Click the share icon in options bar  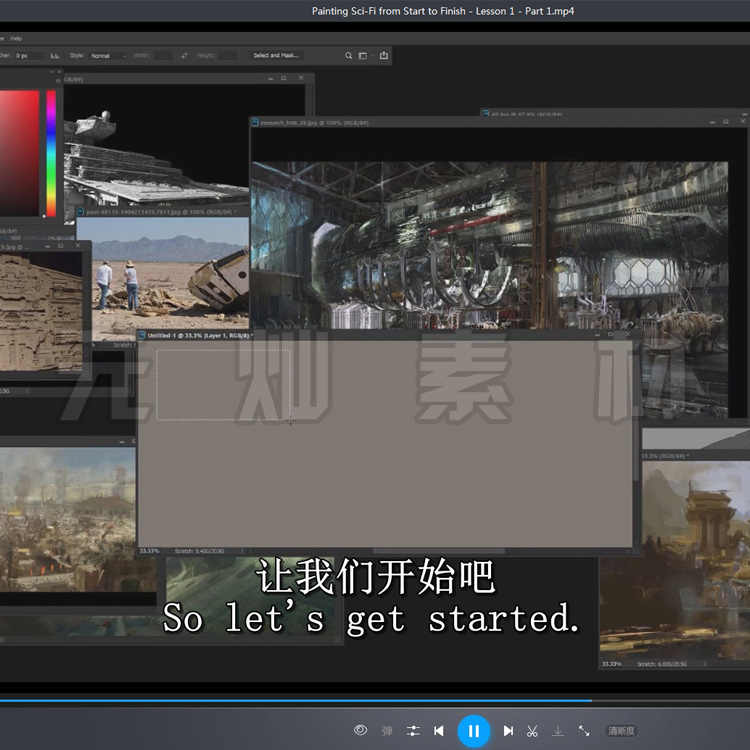click(x=384, y=55)
